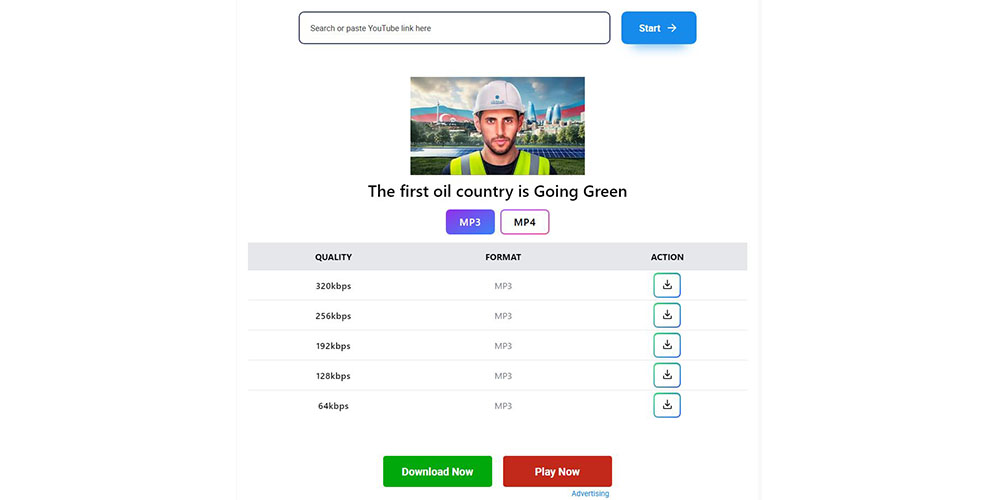Click the Advertising link

click(x=590, y=494)
